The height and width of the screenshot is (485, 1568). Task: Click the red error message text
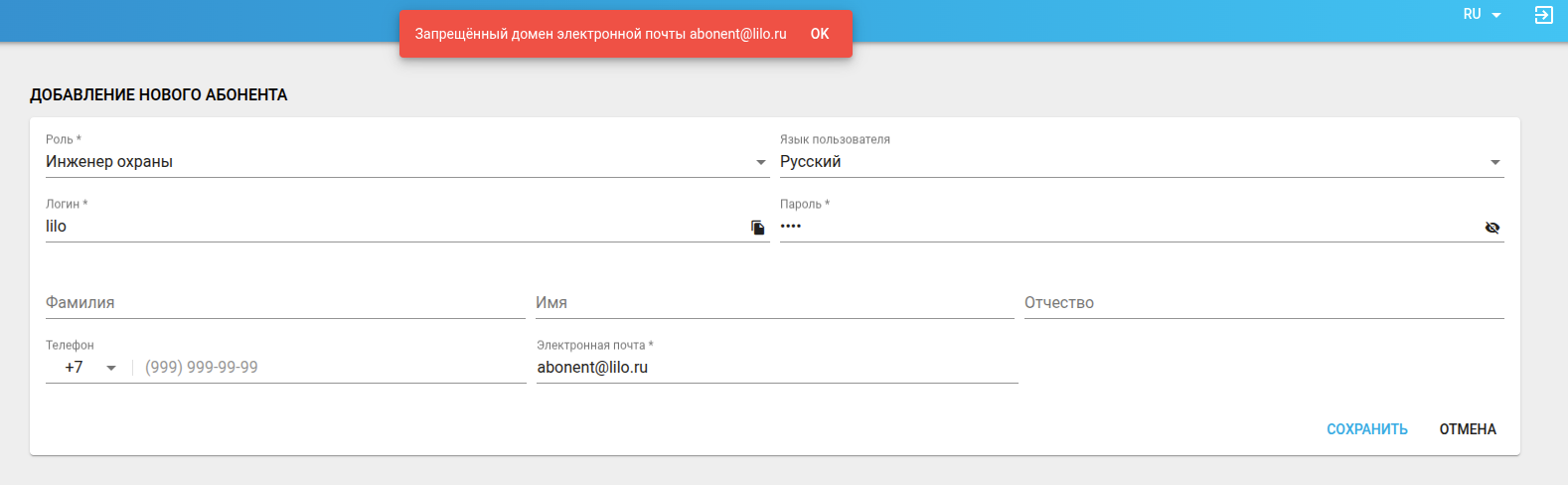[600, 34]
